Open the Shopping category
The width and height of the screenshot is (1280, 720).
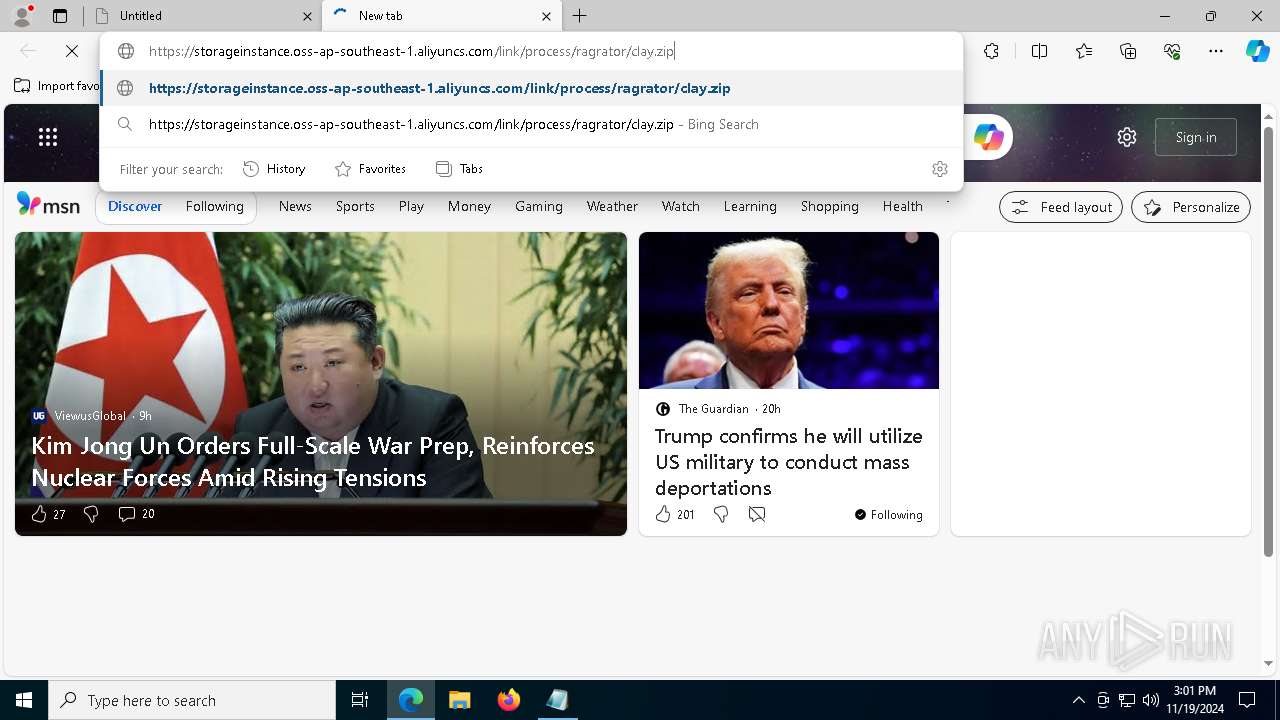click(830, 206)
